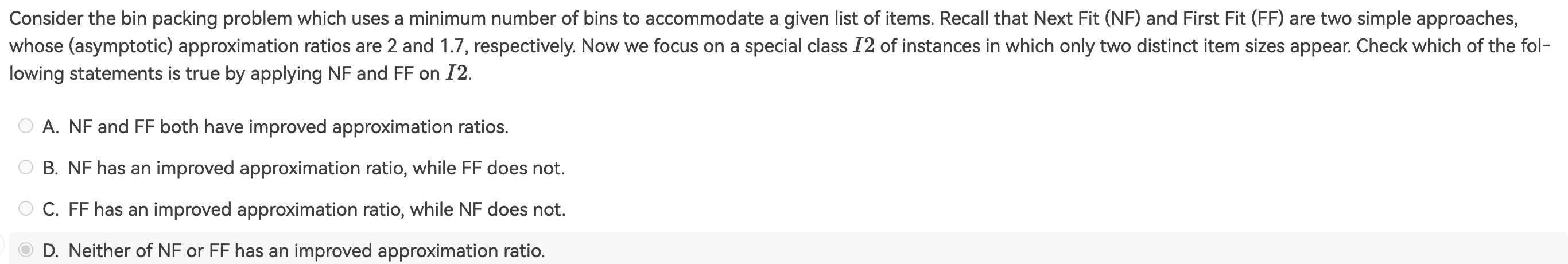Click the text 'NF has an improved approximation ratio, while FF does not'
1568x264 pixels.
tap(316, 169)
